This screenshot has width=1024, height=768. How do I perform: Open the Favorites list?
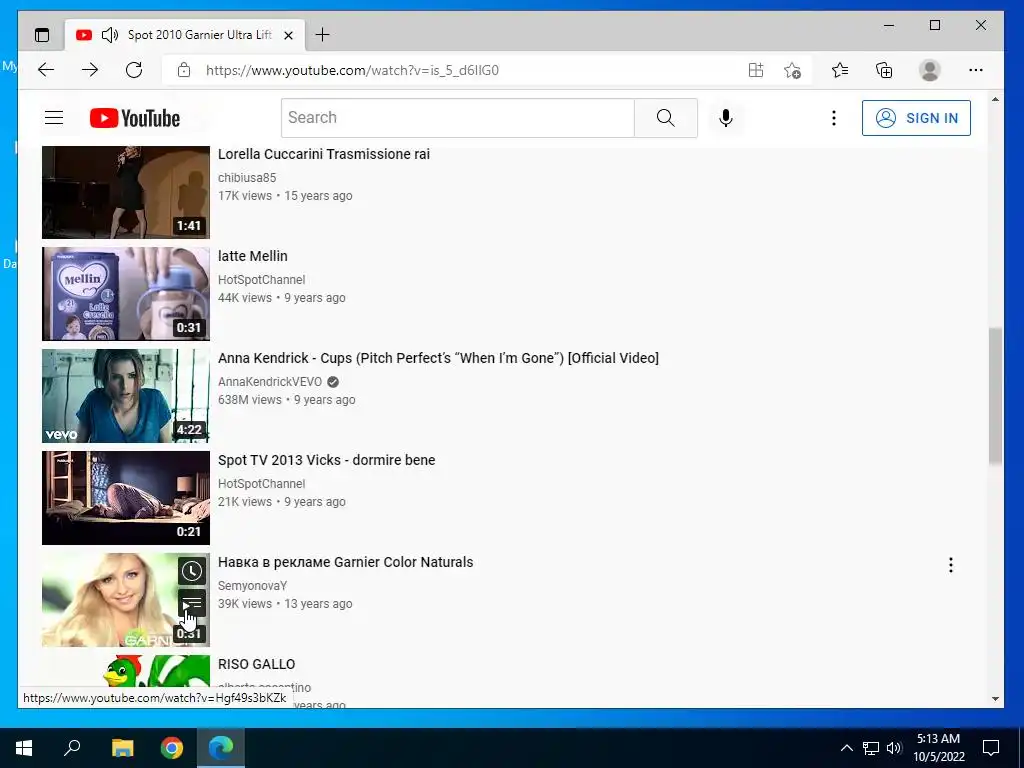[x=840, y=70]
